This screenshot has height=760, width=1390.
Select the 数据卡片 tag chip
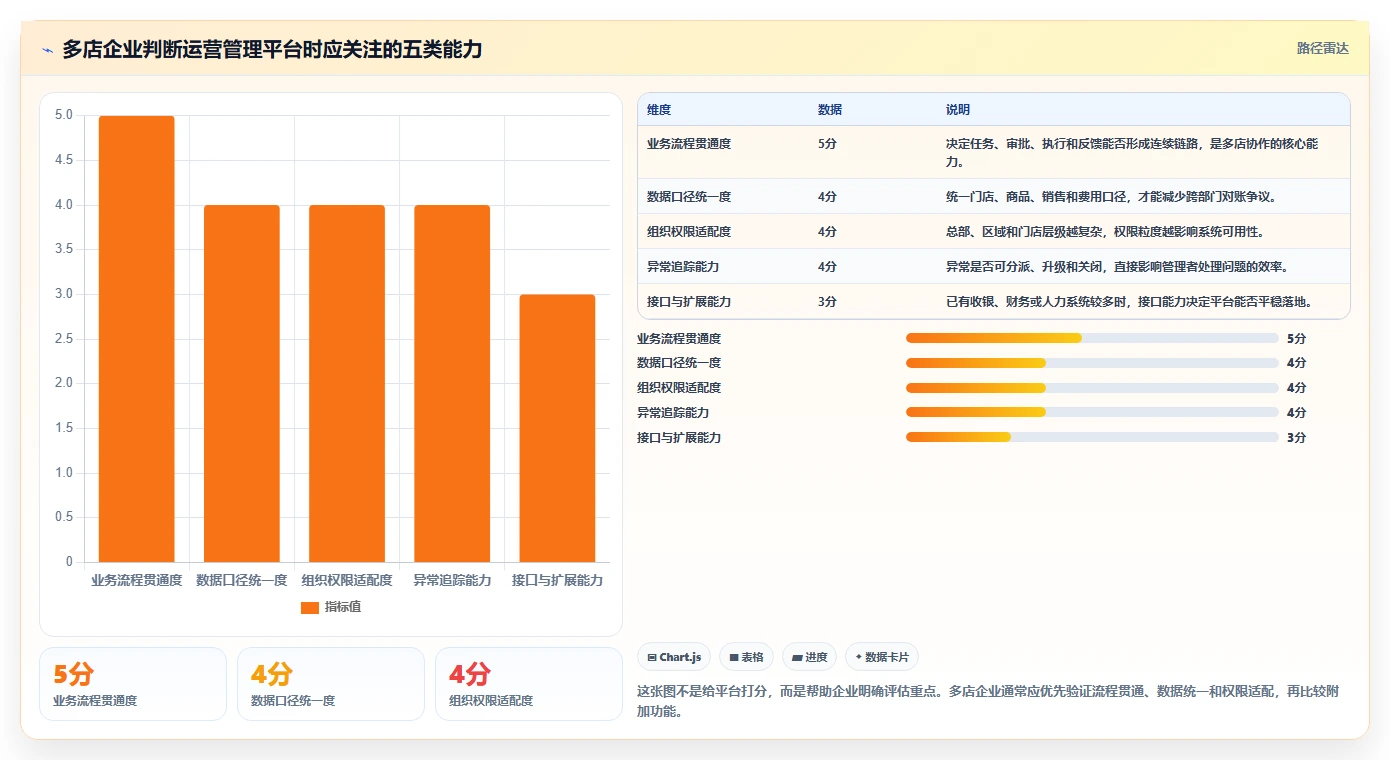[x=882, y=657]
